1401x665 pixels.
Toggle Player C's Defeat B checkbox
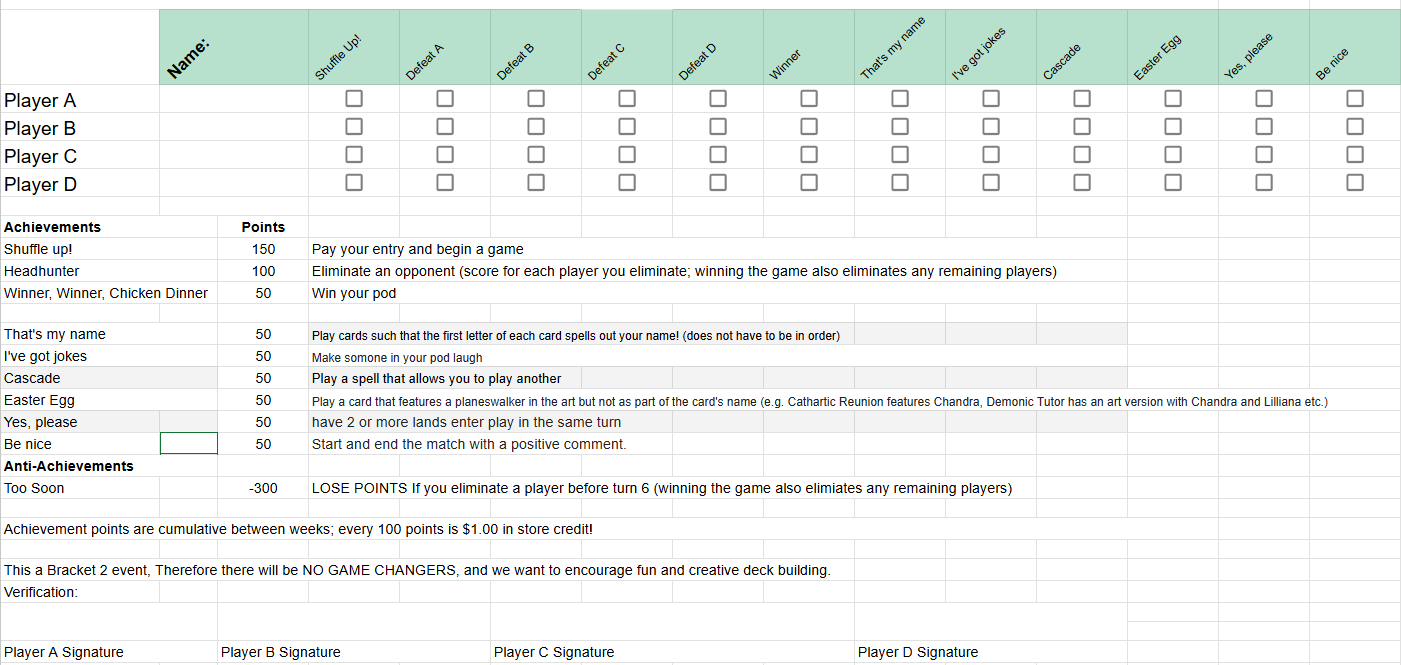click(536, 154)
